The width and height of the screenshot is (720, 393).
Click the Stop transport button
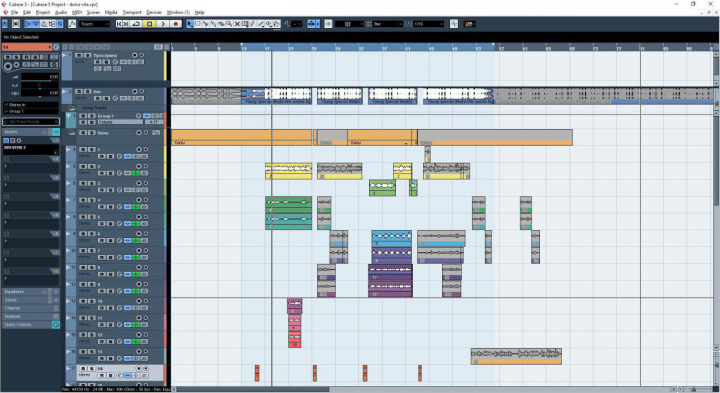click(149, 24)
